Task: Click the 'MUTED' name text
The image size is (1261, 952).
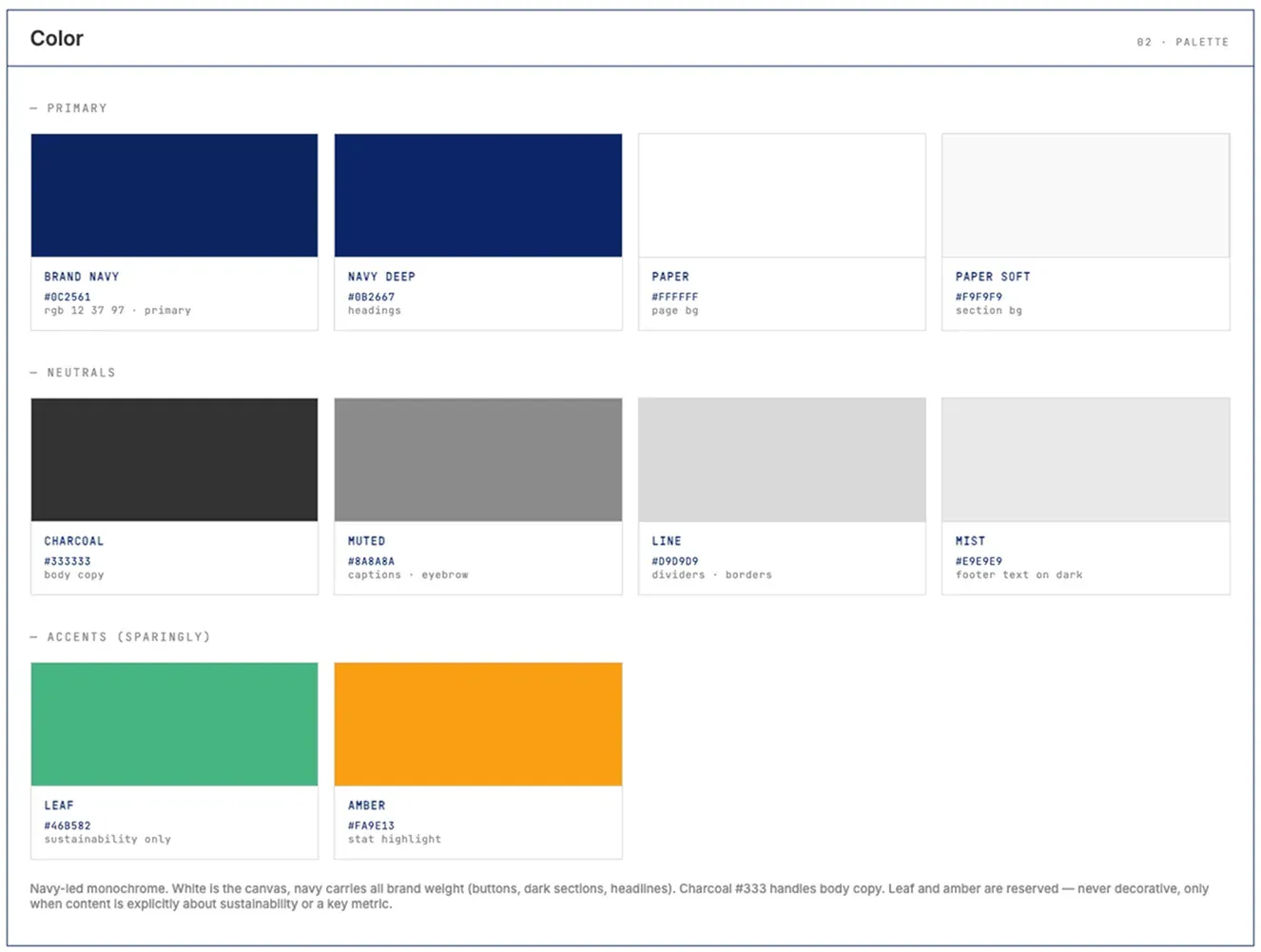Action: [x=366, y=541]
